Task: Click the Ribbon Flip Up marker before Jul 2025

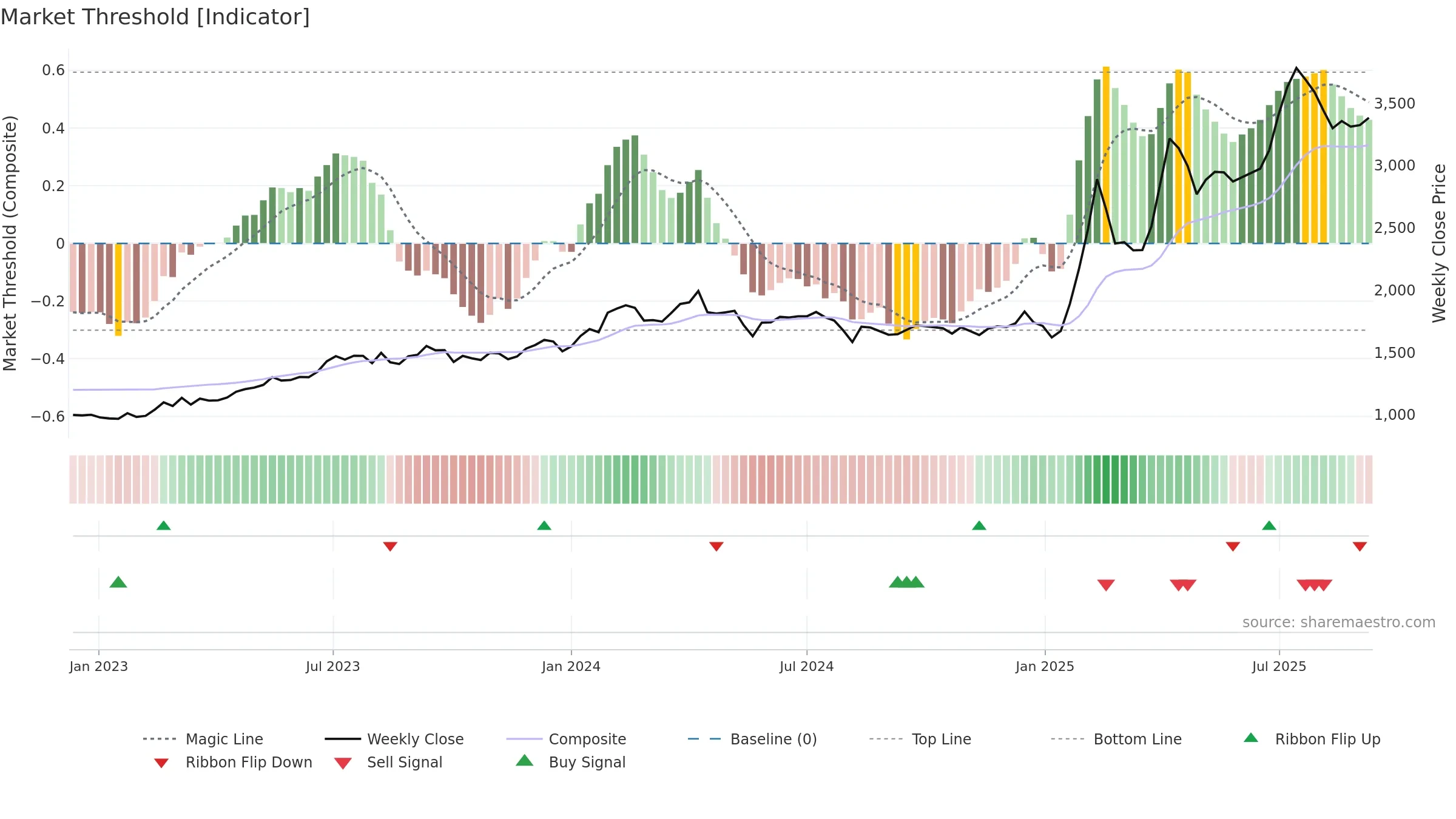Action: (1269, 525)
